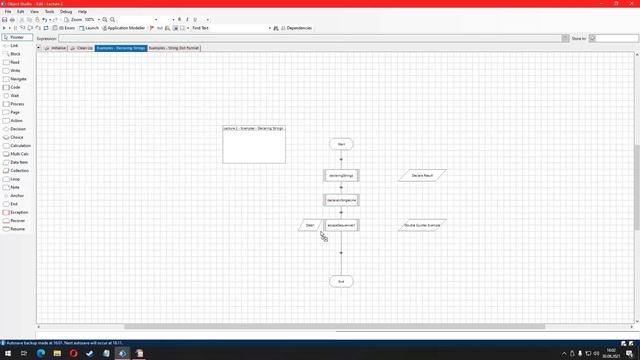Screen dimensions: 640x360
Task: Select the Resume stage tool
Action: click(14, 229)
